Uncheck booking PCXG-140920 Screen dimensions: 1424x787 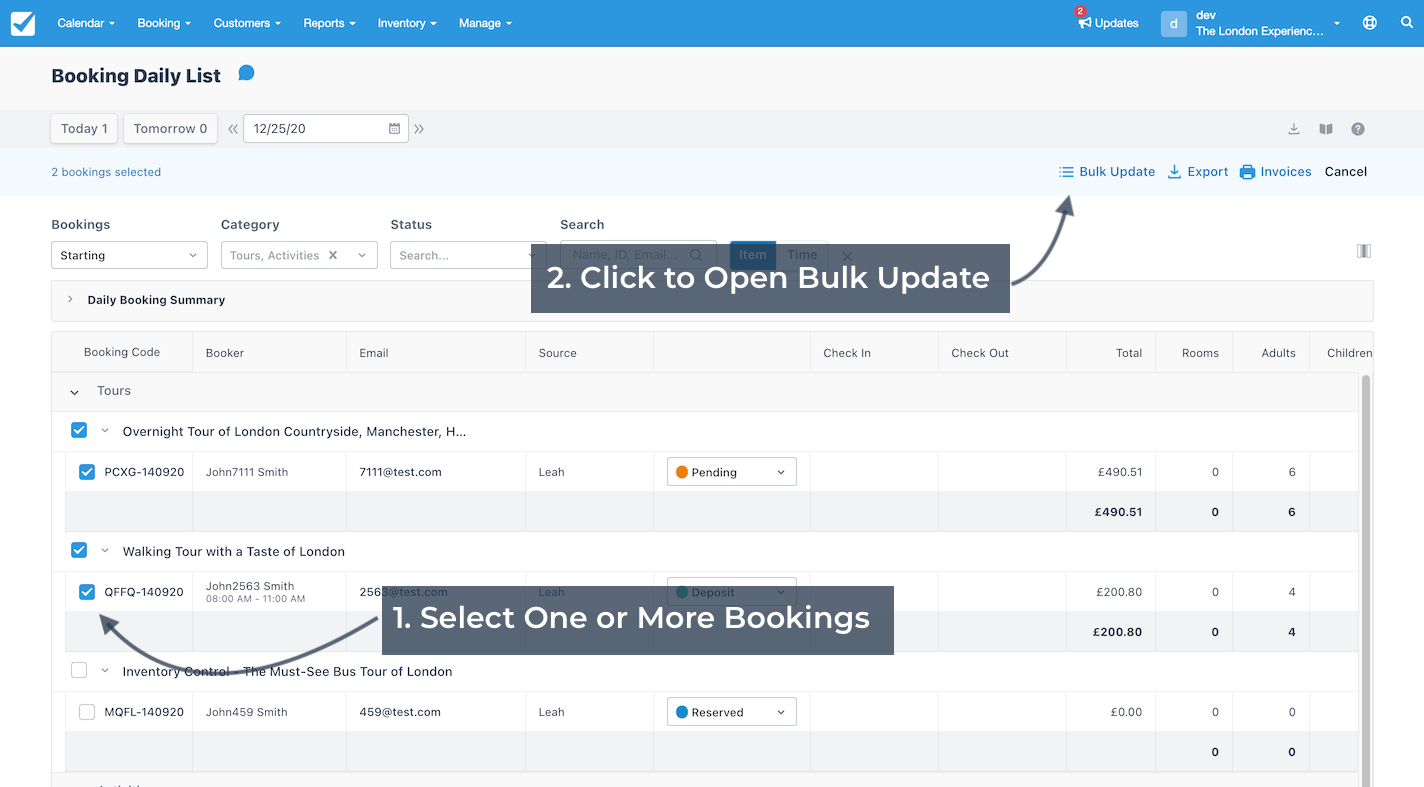tap(87, 472)
